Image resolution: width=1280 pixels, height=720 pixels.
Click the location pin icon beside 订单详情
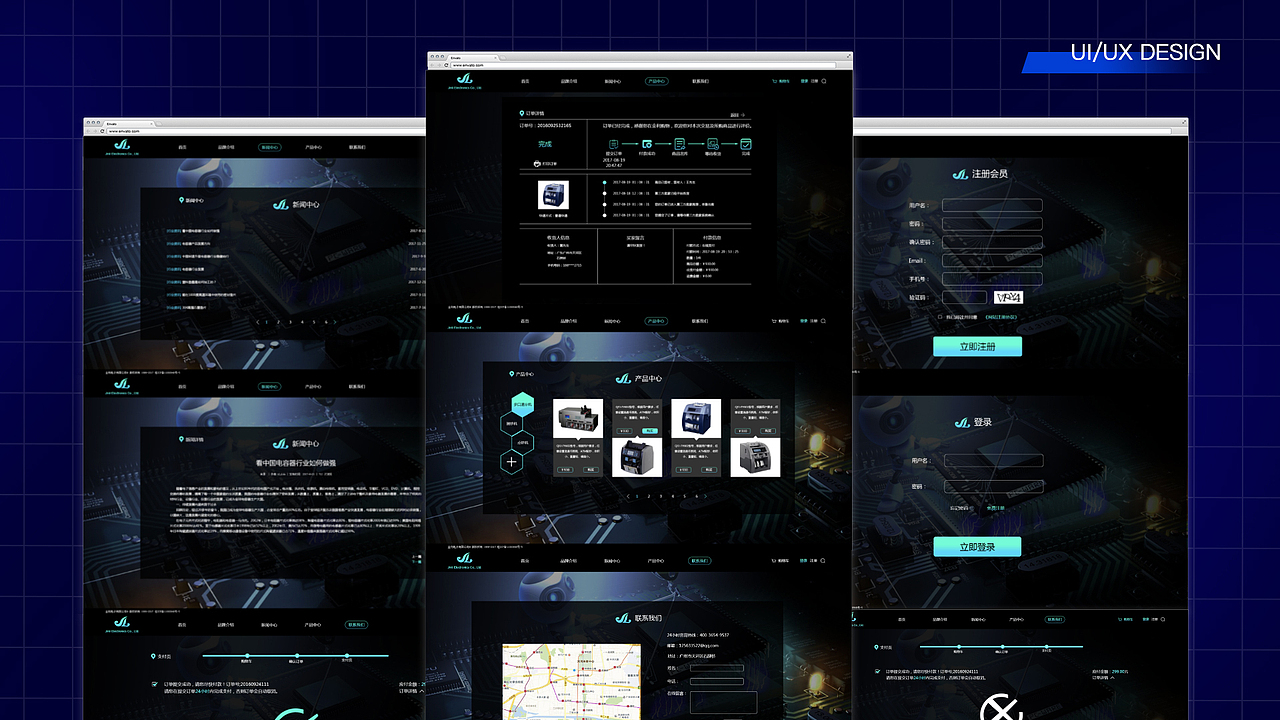[x=522, y=114]
